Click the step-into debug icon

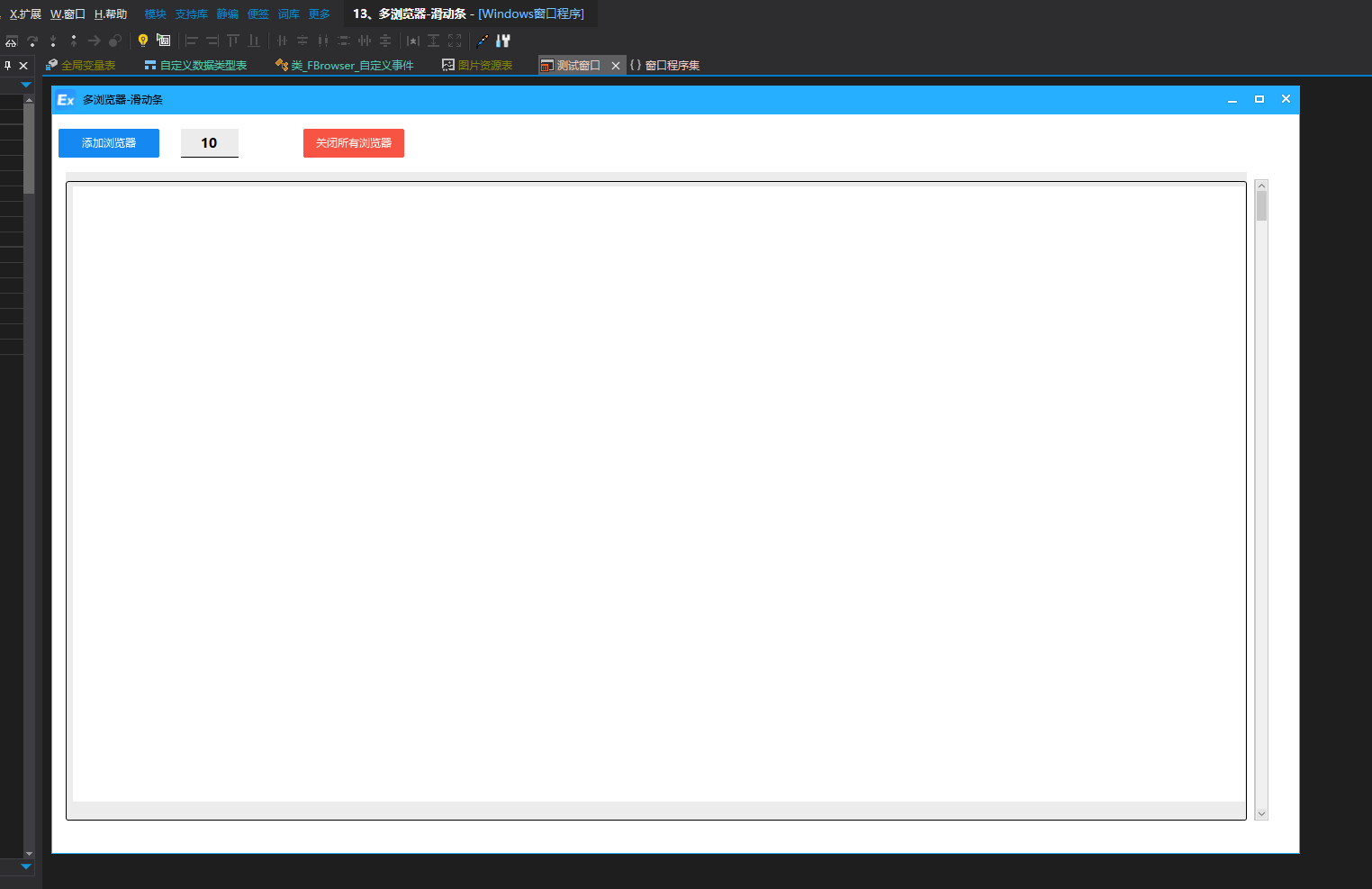click(x=53, y=41)
